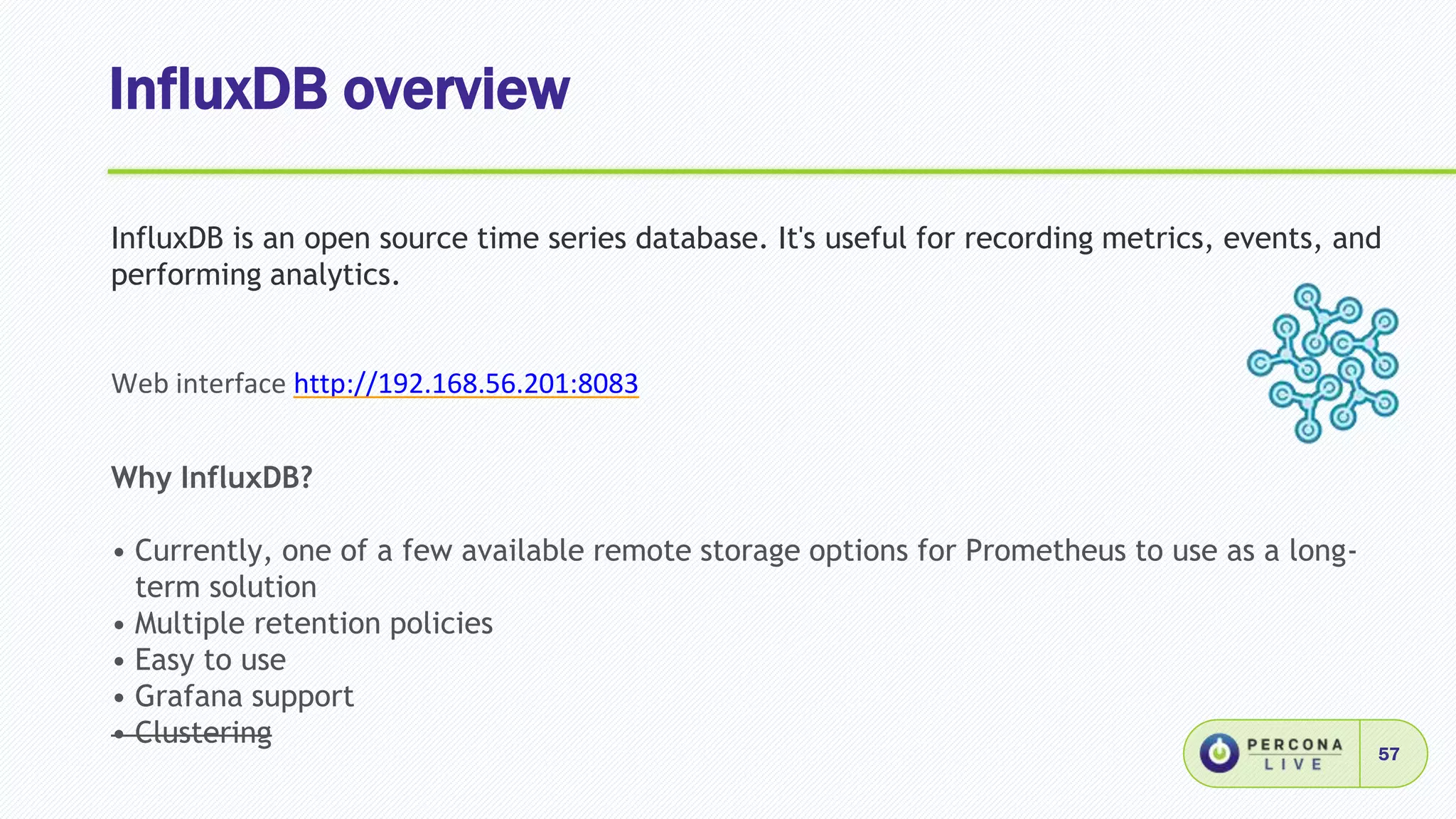Screen dimensions: 1456x819
Task: Click the struck-through Clustering bullet
Action: (x=203, y=732)
